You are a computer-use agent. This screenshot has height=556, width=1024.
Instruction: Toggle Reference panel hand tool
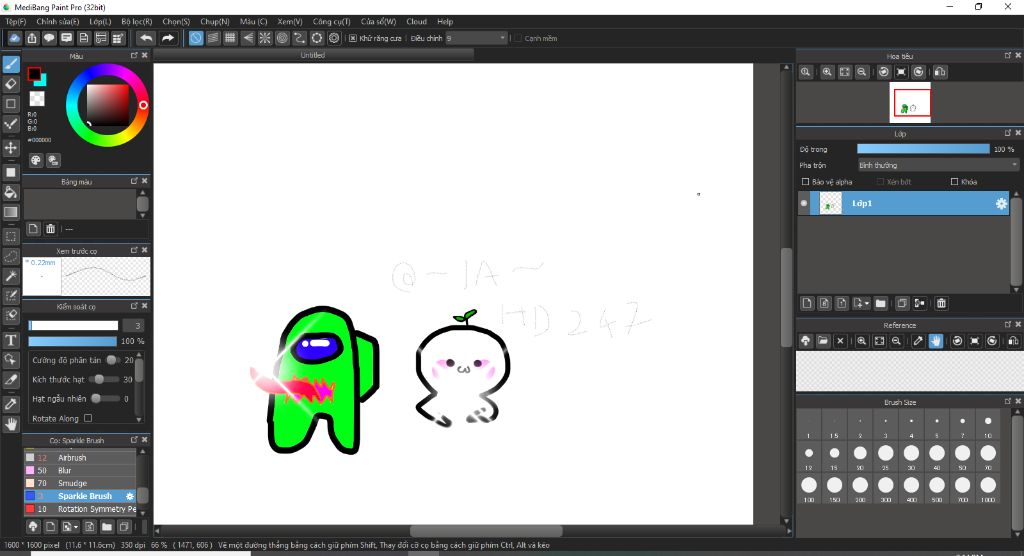936,341
